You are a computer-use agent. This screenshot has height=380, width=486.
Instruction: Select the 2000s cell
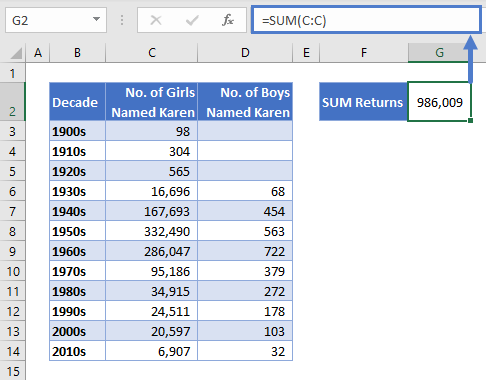pos(77,331)
